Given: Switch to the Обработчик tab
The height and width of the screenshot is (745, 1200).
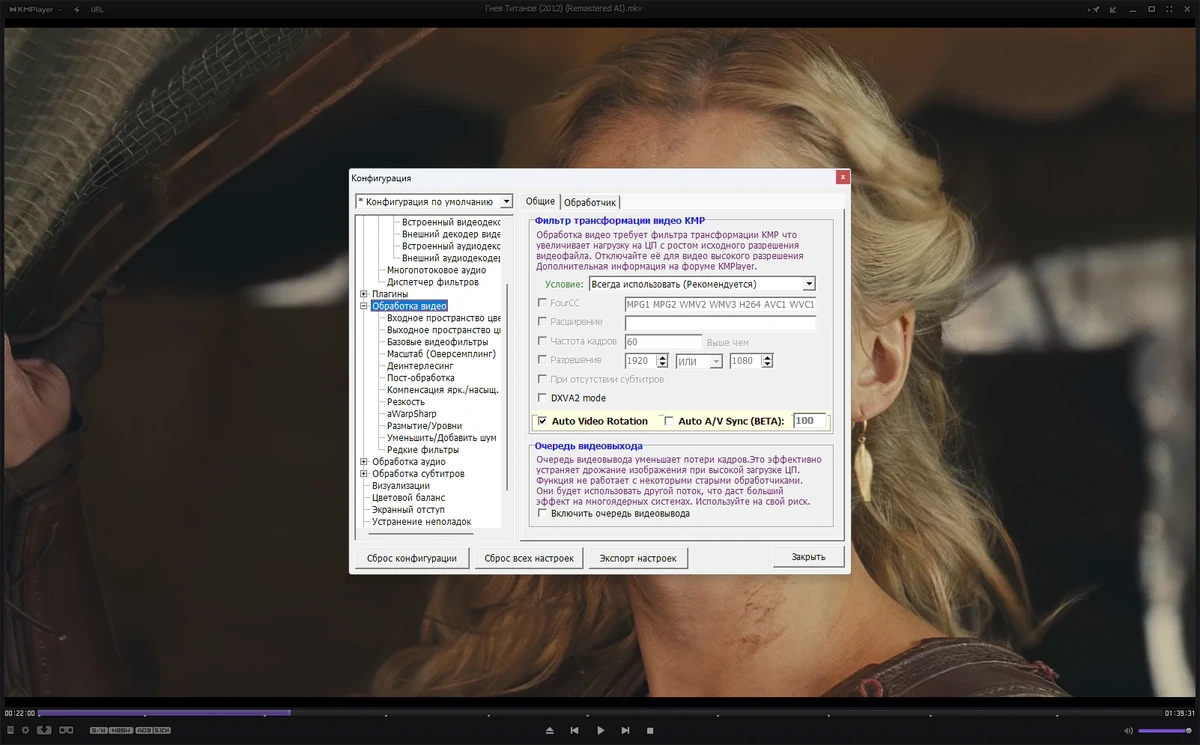Looking at the screenshot, I should [x=590, y=202].
